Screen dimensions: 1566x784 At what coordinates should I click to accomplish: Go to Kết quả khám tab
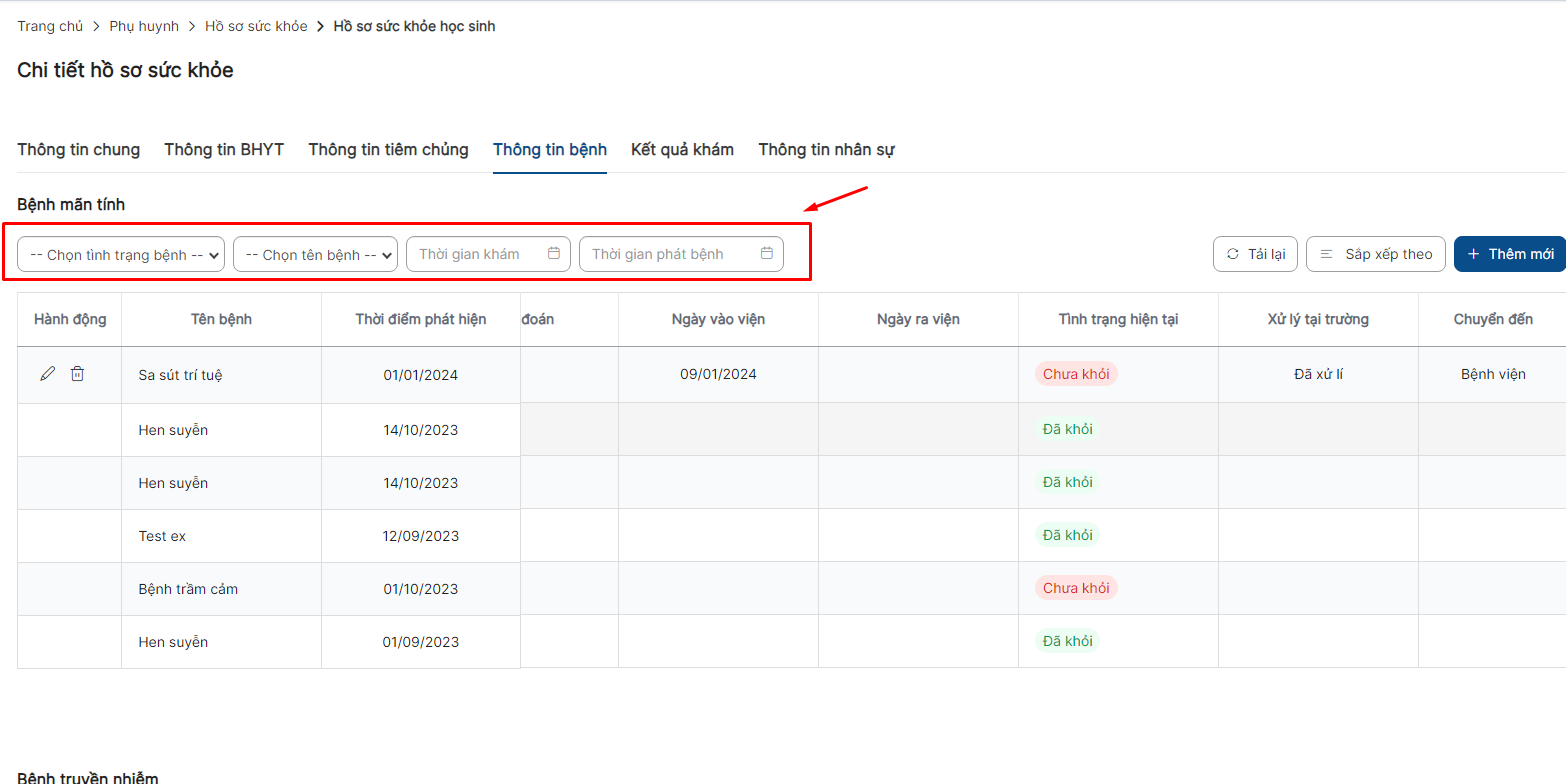(x=682, y=150)
